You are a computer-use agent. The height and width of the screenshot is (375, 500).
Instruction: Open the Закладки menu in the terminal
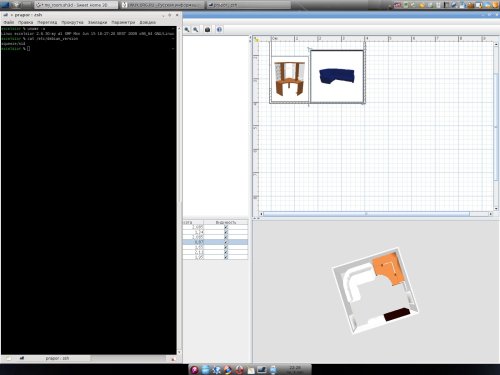click(97, 22)
